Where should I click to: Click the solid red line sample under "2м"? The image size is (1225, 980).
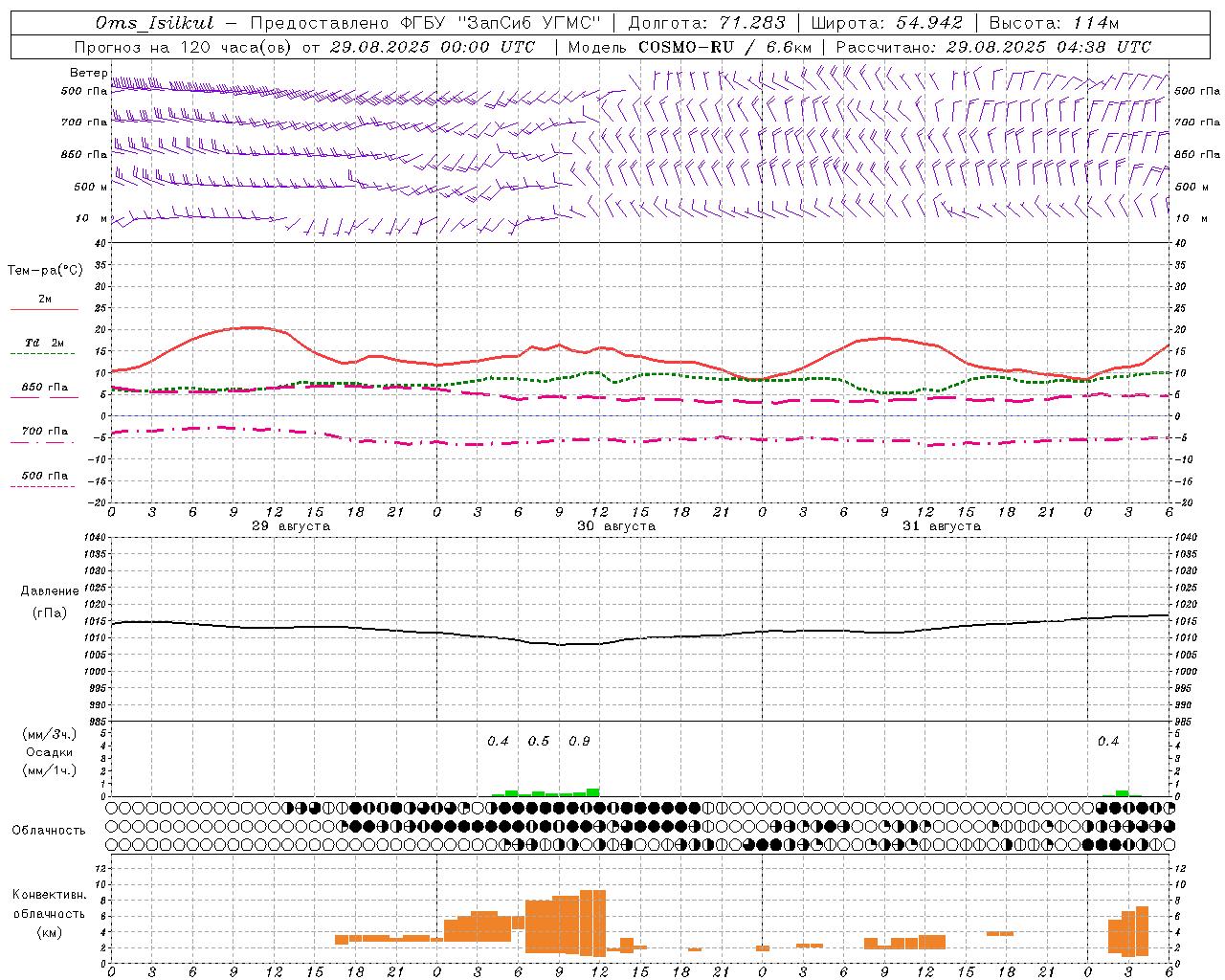(x=44, y=310)
